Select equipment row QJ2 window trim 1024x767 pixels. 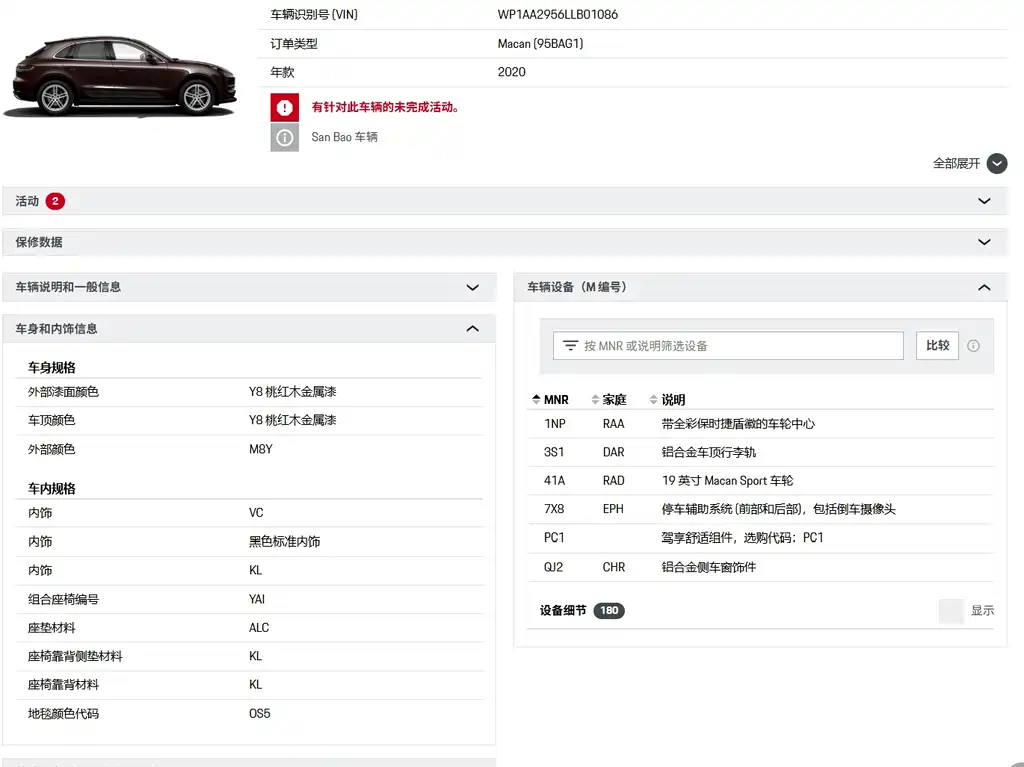pyautogui.click(x=760, y=567)
